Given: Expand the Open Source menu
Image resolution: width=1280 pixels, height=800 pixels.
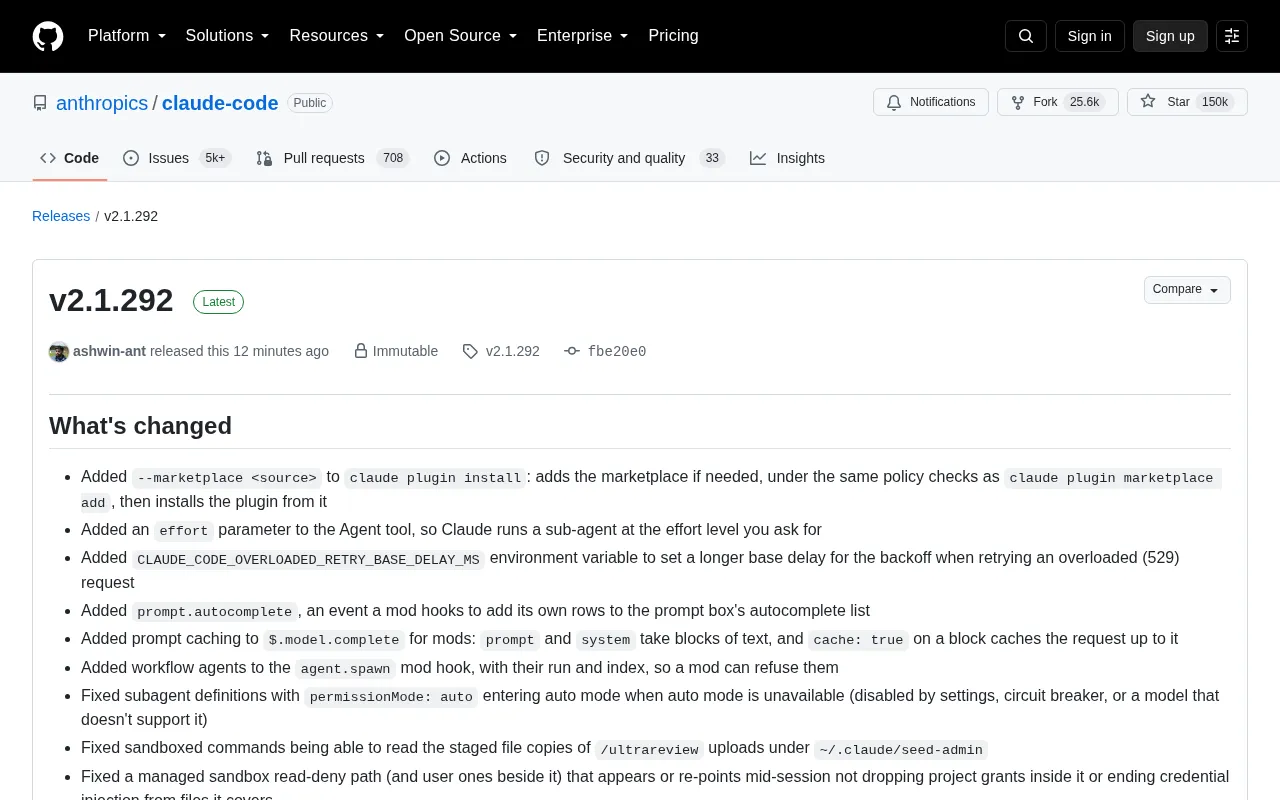Looking at the screenshot, I should pos(461,36).
